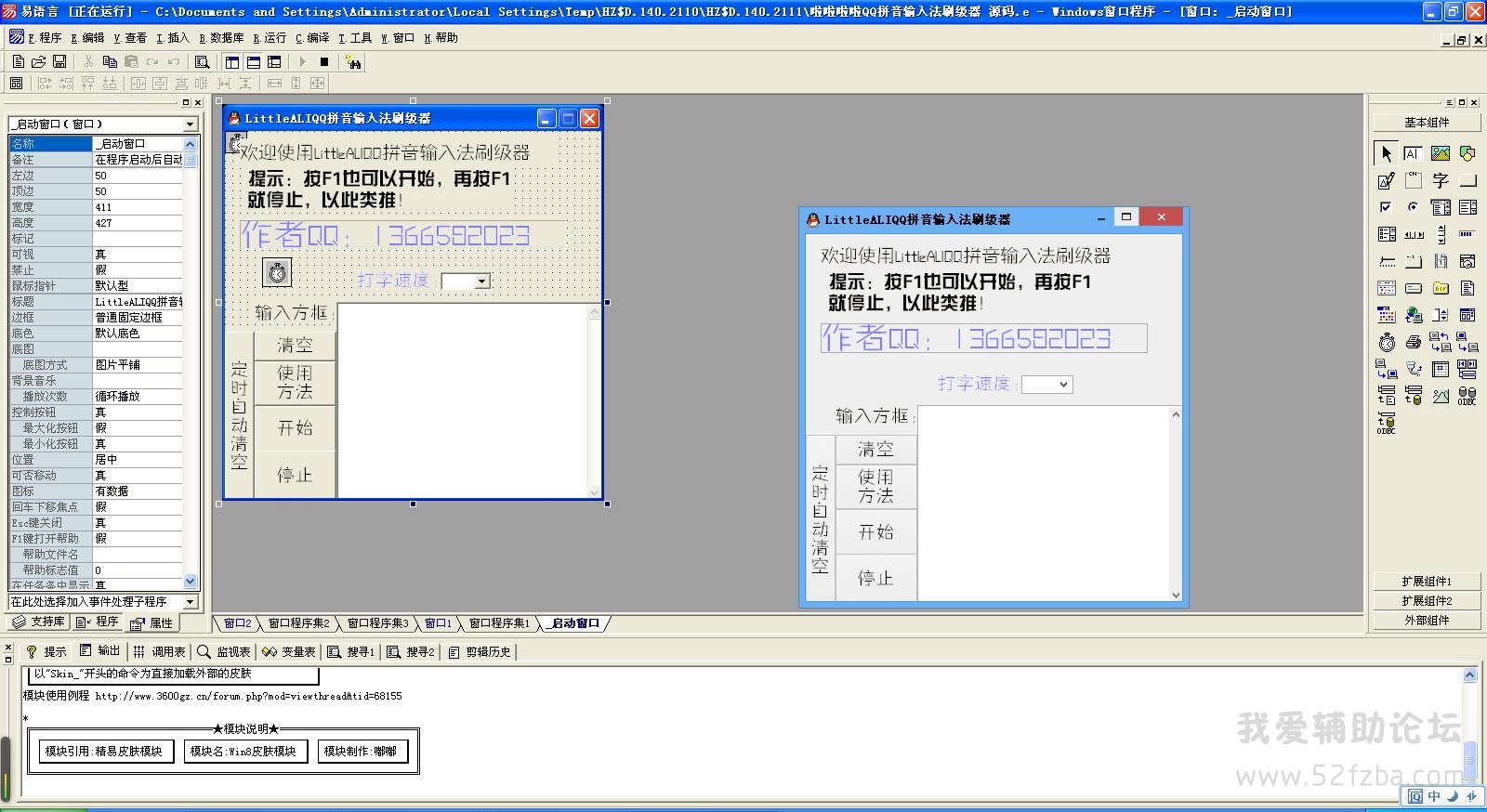Click the window preview icon on the alignment toolbar

click(16, 83)
